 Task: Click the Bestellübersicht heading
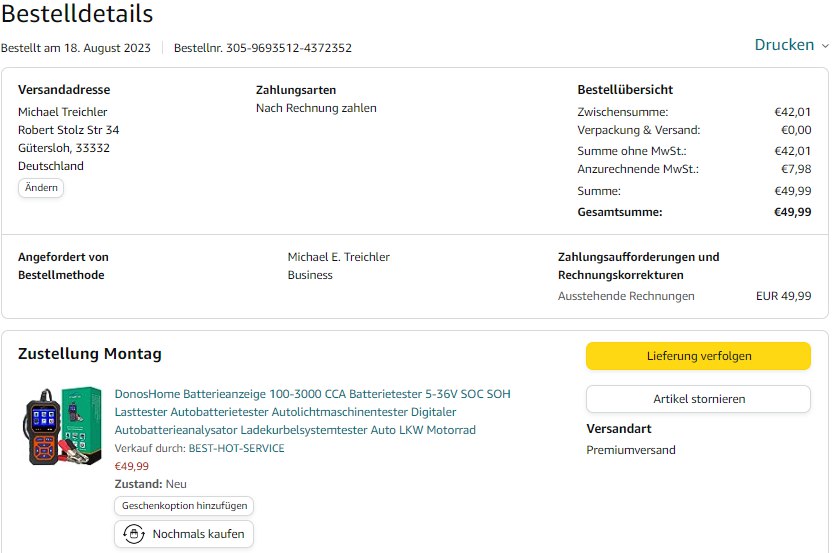point(625,90)
